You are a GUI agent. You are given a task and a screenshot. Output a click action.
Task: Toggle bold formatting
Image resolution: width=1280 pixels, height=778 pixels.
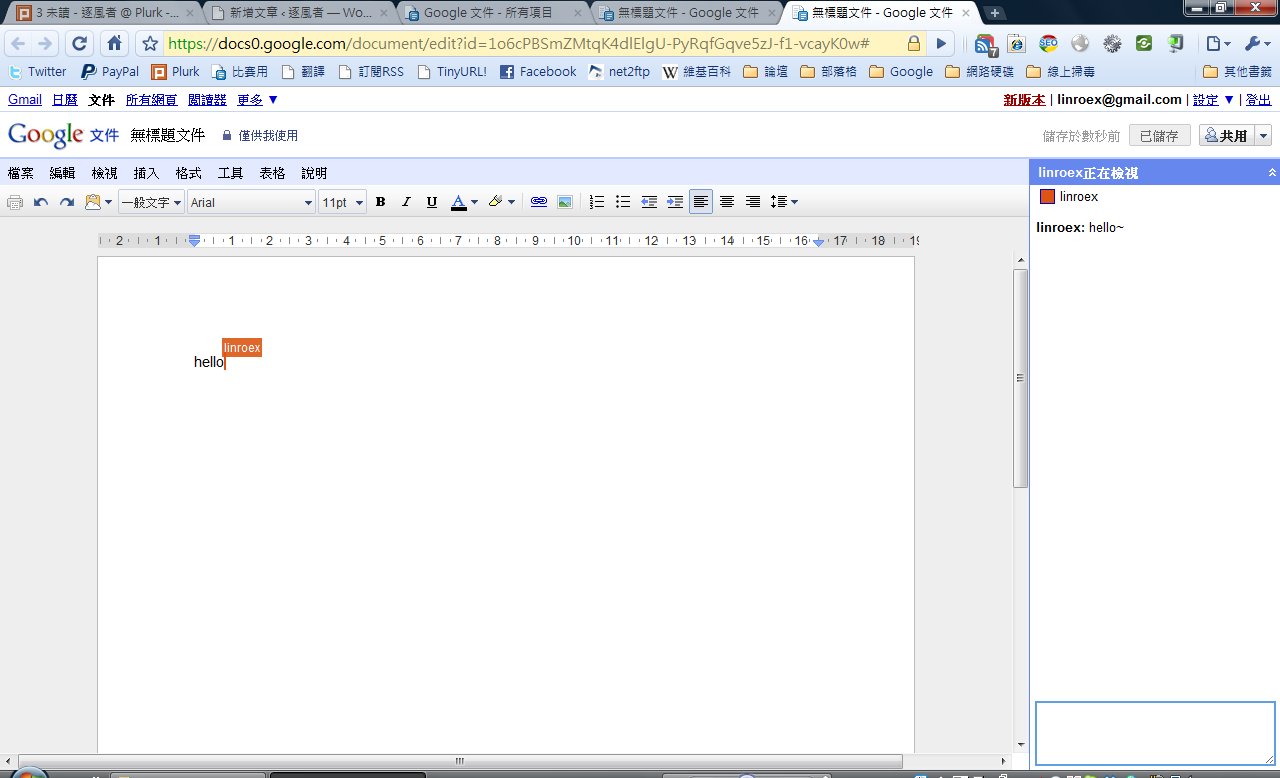381,202
